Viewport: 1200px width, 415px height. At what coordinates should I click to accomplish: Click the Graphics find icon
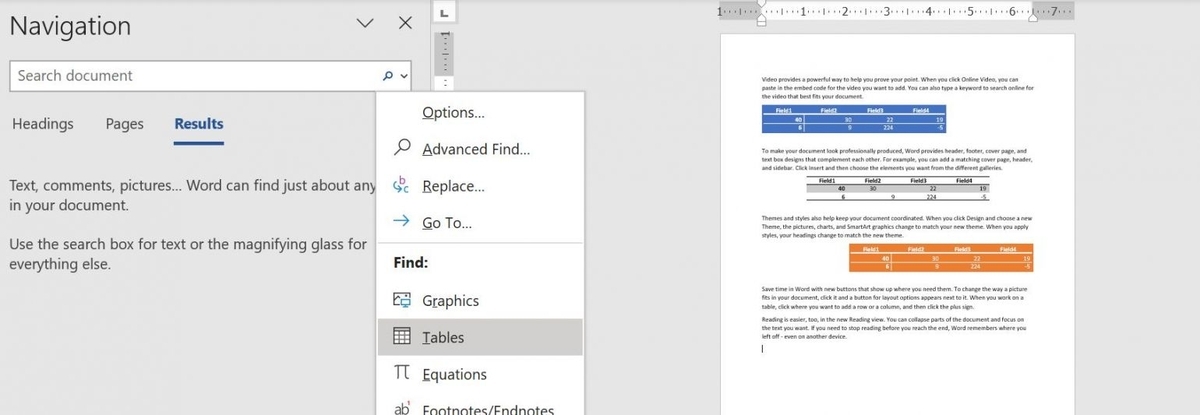click(x=401, y=300)
